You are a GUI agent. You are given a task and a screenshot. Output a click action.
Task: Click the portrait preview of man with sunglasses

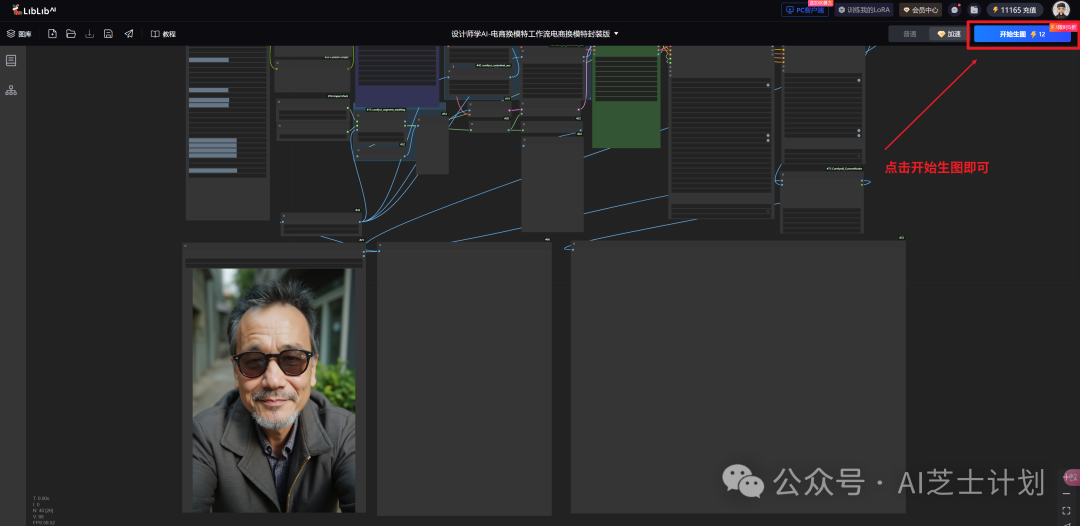273,390
